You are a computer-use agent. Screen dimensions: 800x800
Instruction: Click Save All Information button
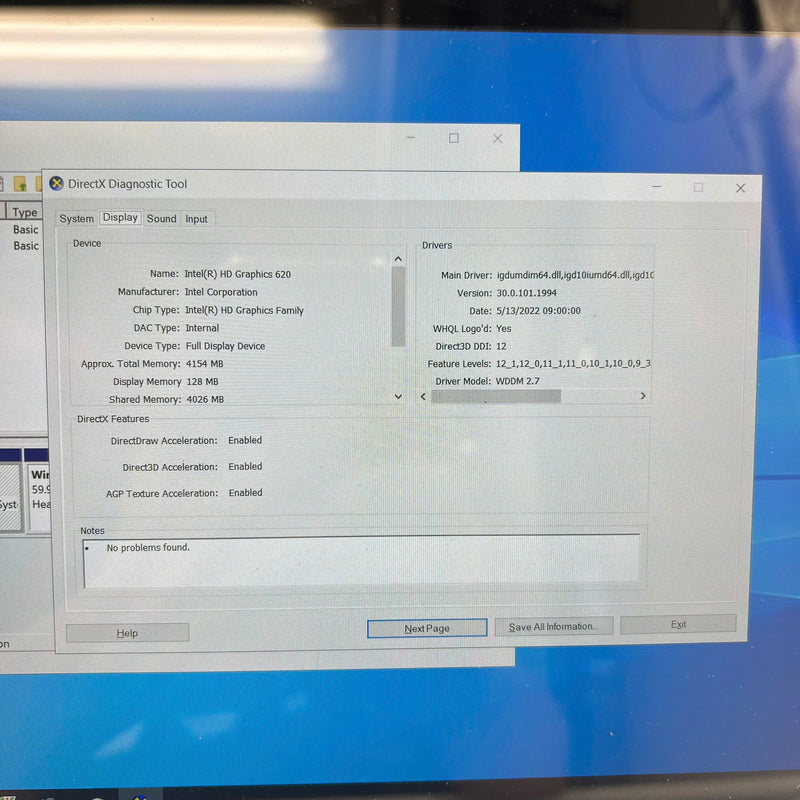pos(552,627)
